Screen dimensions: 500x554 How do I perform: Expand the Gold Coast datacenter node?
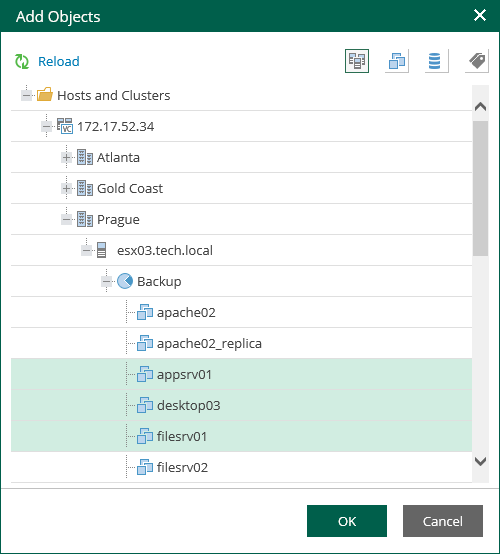pos(66,188)
